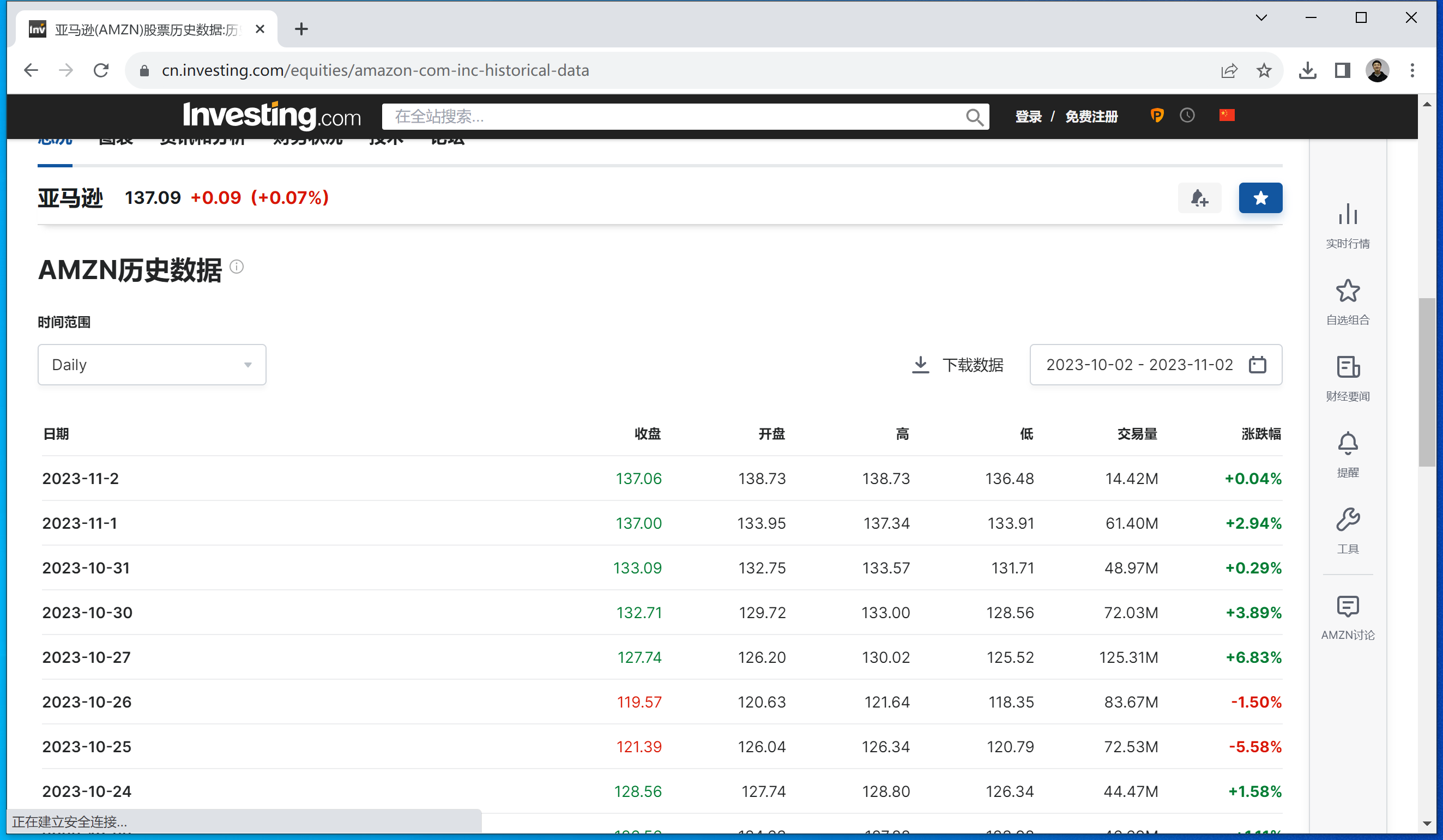This screenshot has width=1443, height=840.
Task: Click the add alert bell button
Action: pyautogui.click(x=1199, y=198)
